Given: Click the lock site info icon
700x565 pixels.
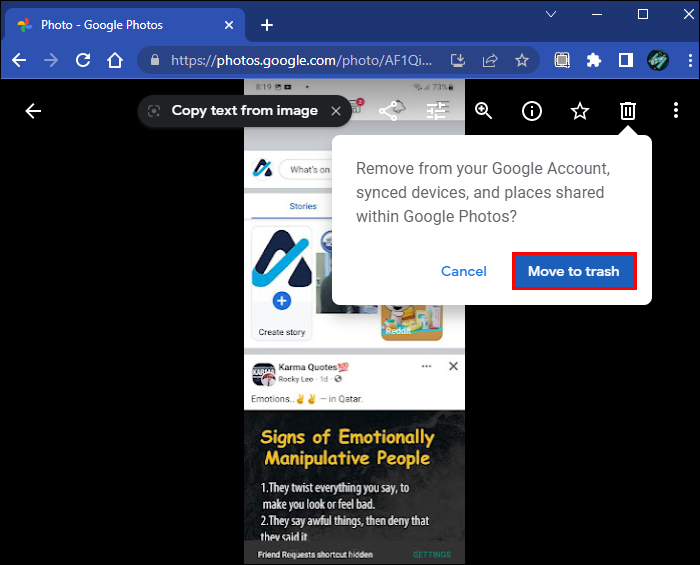Looking at the screenshot, I should click(x=154, y=60).
